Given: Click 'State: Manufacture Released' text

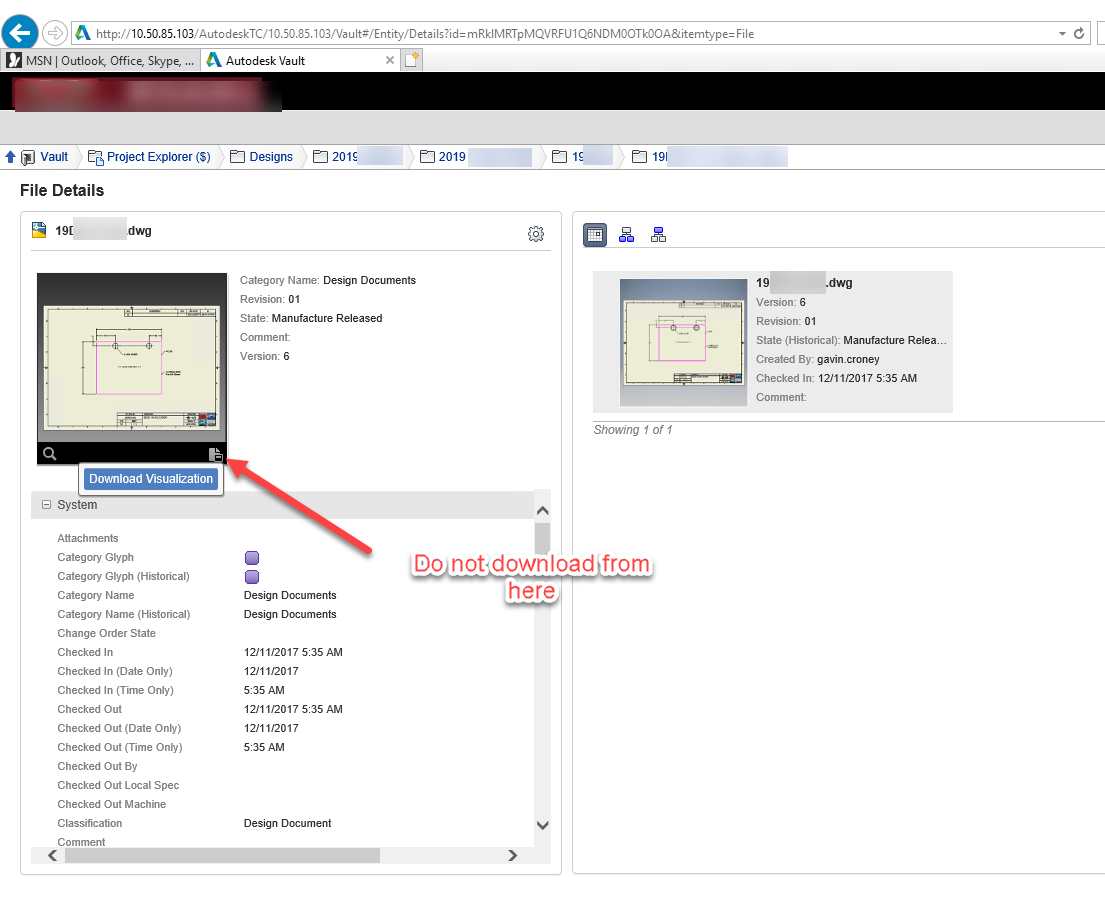Looking at the screenshot, I should click(x=311, y=318).
